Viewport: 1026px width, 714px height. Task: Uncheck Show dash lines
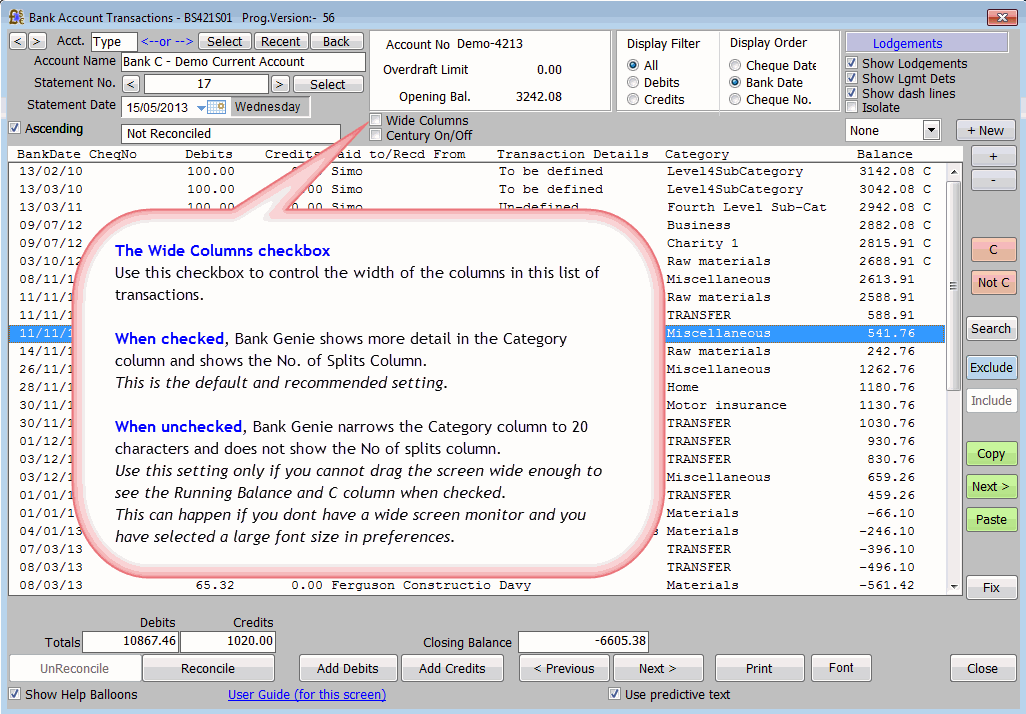pos(852,93)
